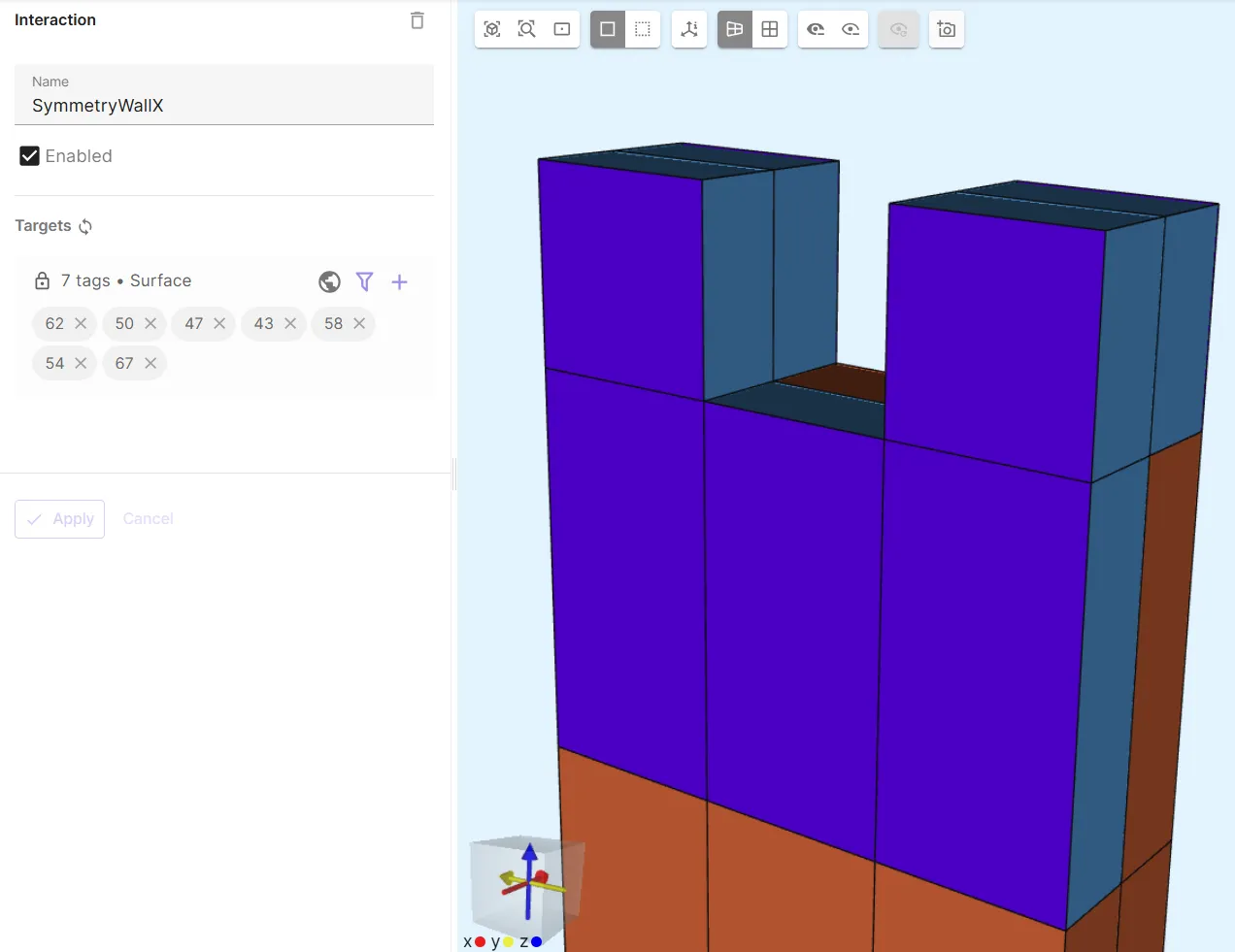This screenshot has width=1235, height=952.
Task: Switch to four-pane grid view mode
Action: click(770, 29)
